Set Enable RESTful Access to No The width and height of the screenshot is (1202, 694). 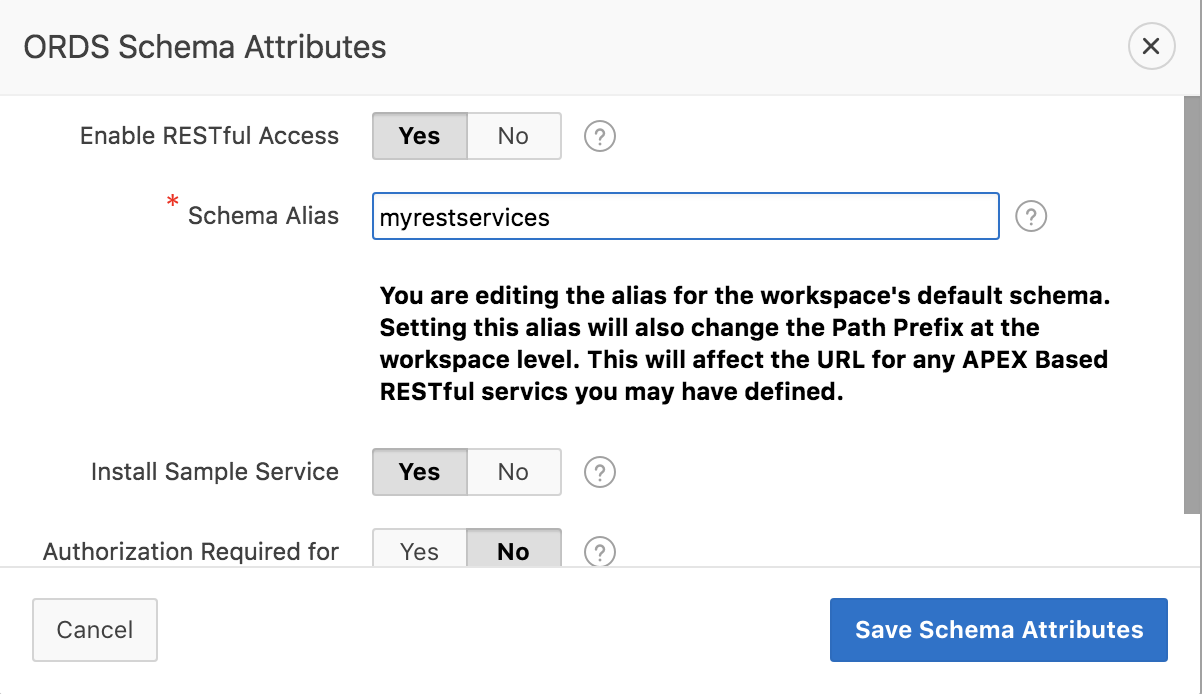[513, 136]
